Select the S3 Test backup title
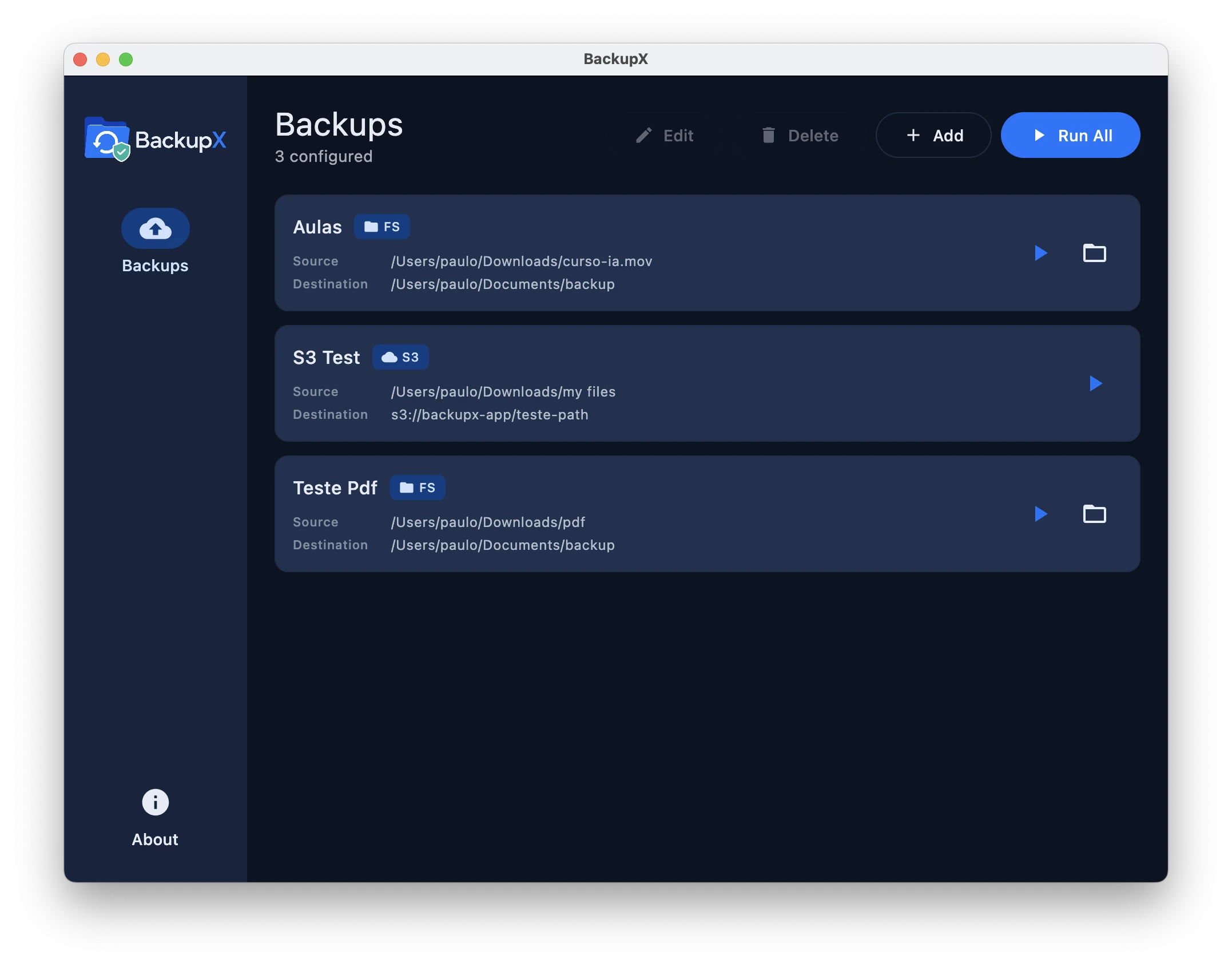 pyautogui.click(x=327, y=358)
